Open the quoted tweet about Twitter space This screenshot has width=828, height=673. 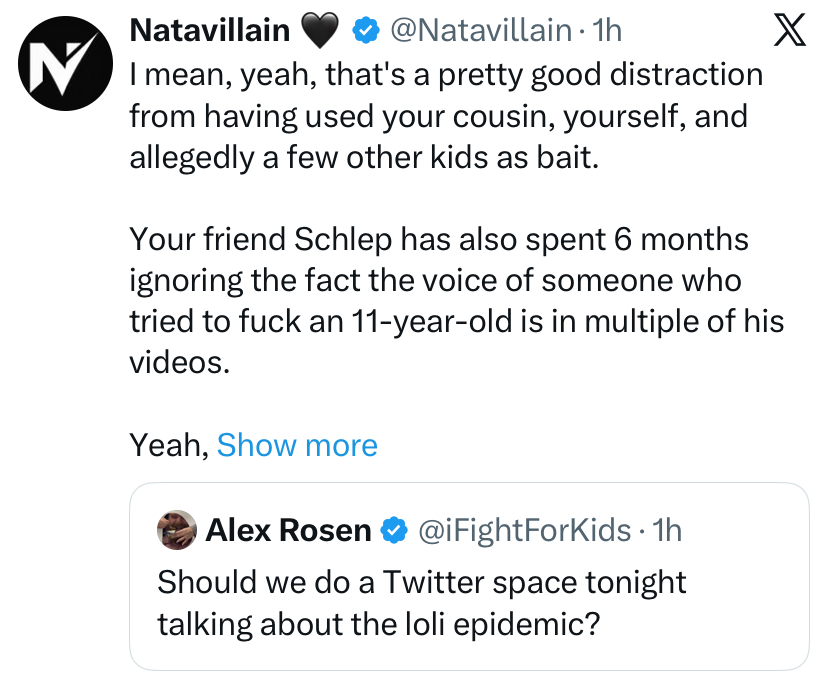tap(469, 576)
